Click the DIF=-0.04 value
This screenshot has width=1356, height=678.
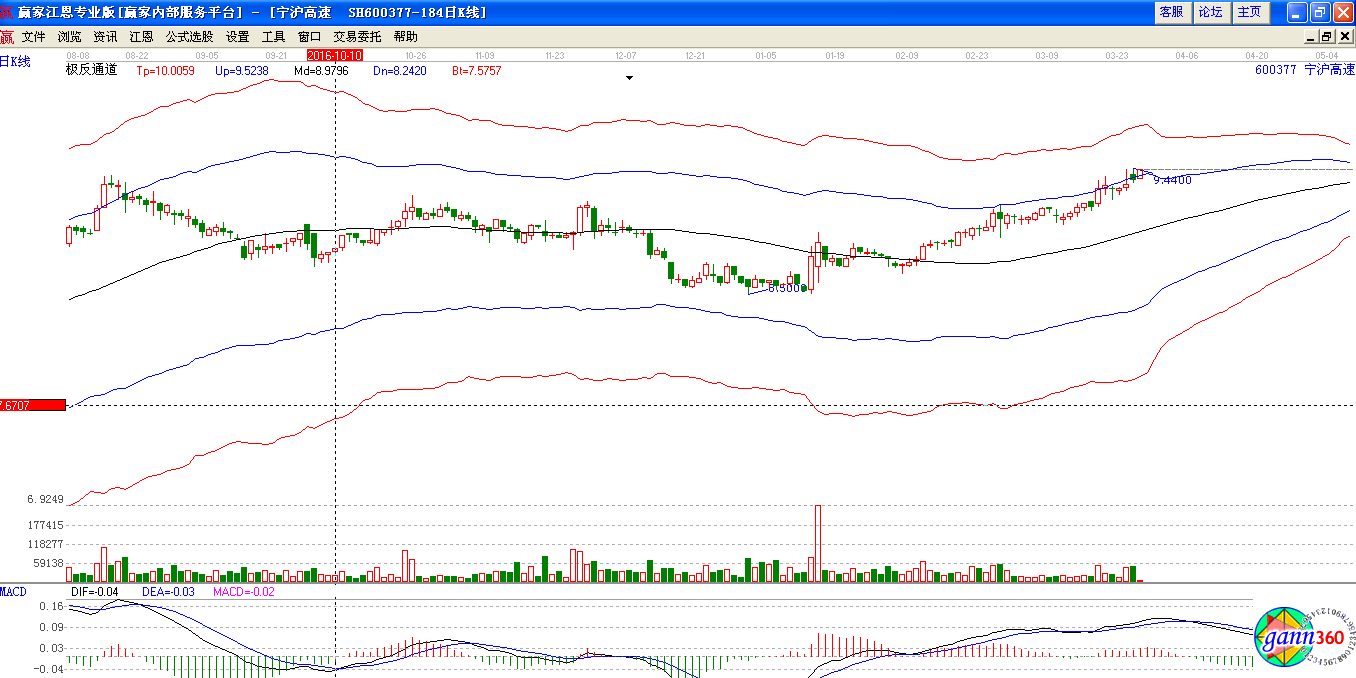pos(95,592)
